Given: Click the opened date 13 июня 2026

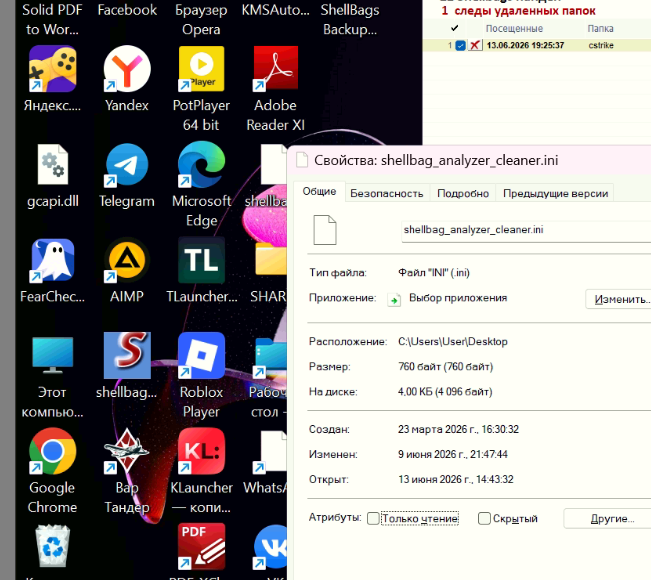Looking at the screenshot, I should point(455,480).
